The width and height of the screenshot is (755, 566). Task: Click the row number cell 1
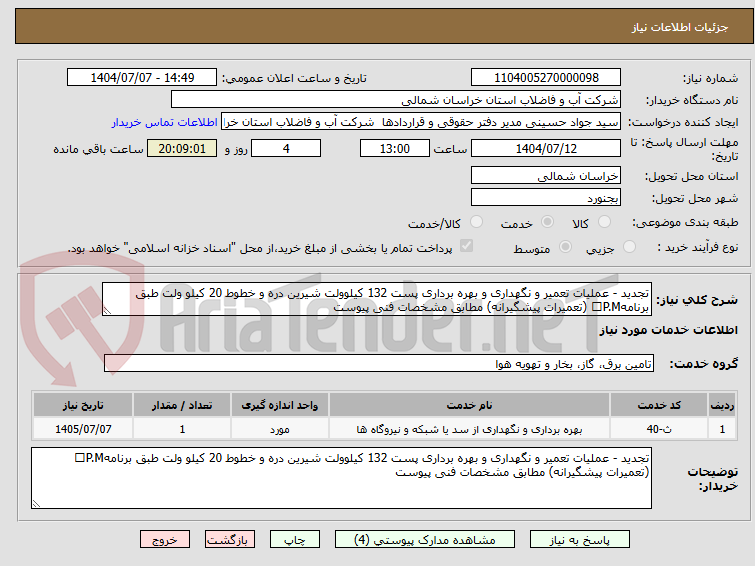point(722,429)
